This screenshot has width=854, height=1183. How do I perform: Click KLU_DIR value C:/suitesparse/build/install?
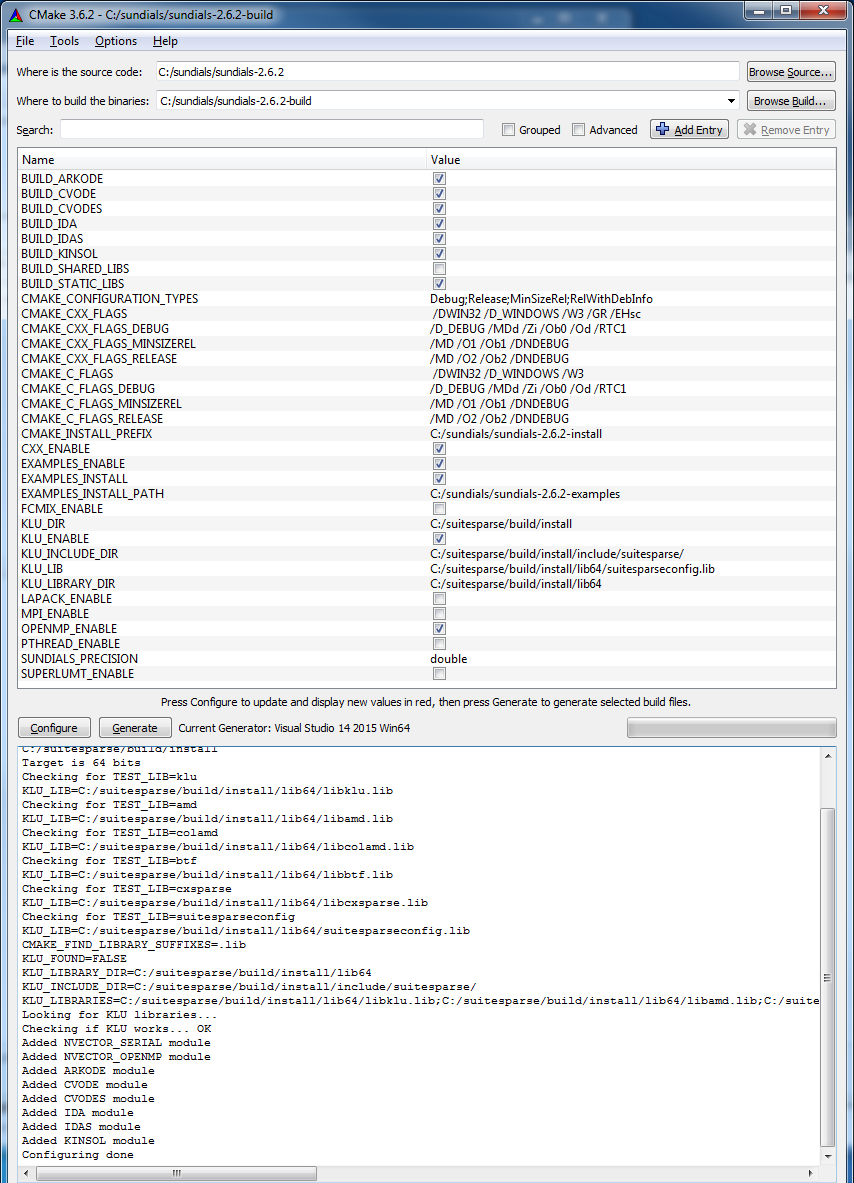tap(501, 524)
